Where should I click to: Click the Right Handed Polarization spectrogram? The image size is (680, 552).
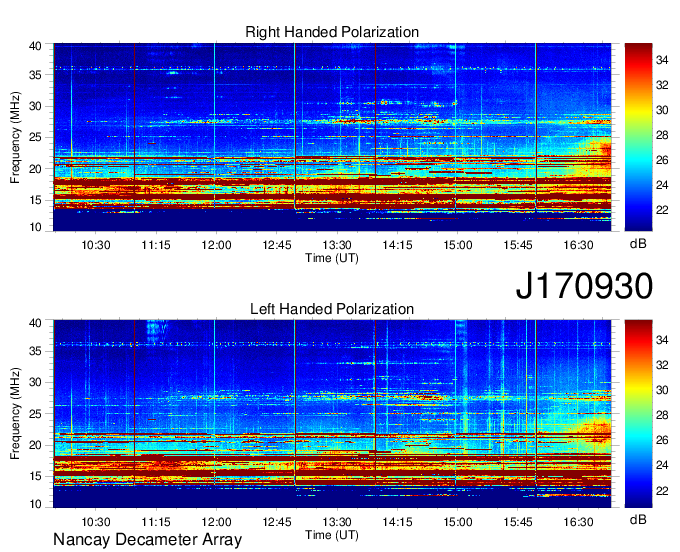[x=332, y=137]
